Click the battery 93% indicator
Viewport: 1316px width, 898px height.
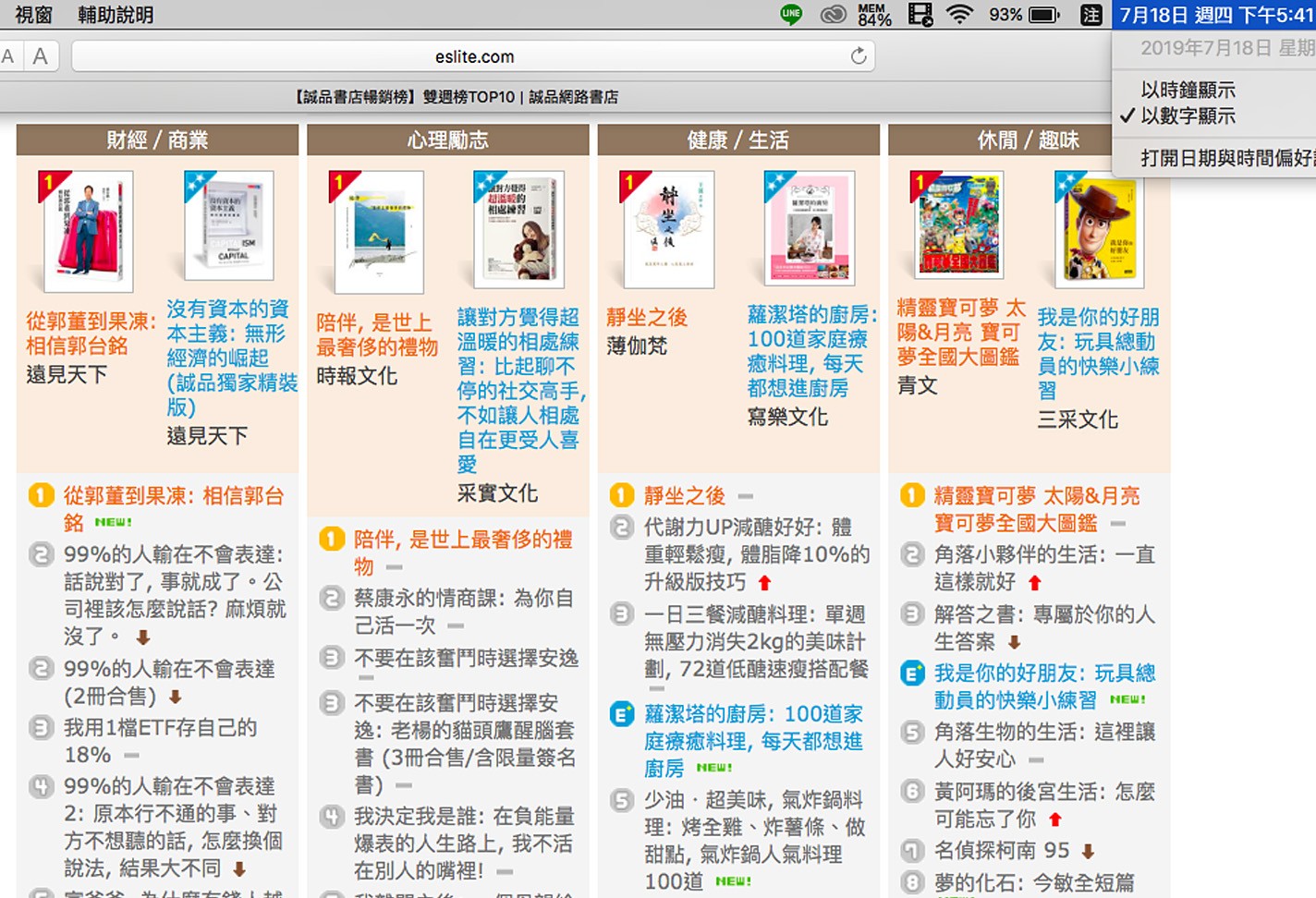tap(1024, 15)
